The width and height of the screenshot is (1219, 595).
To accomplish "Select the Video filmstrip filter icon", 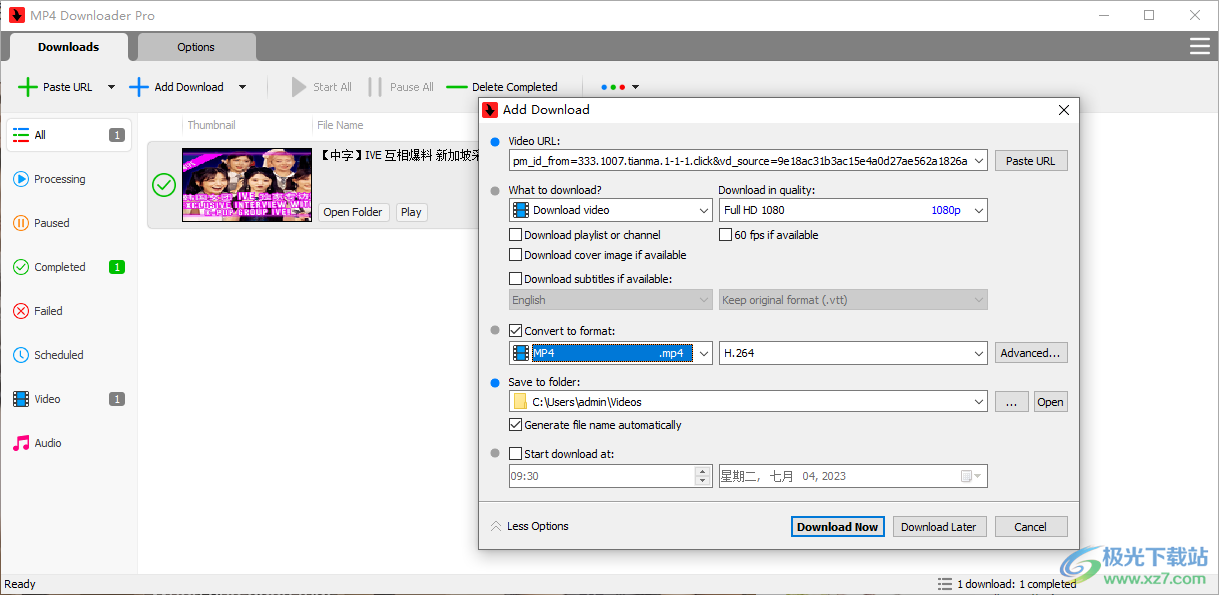I will tap(20, 399).
